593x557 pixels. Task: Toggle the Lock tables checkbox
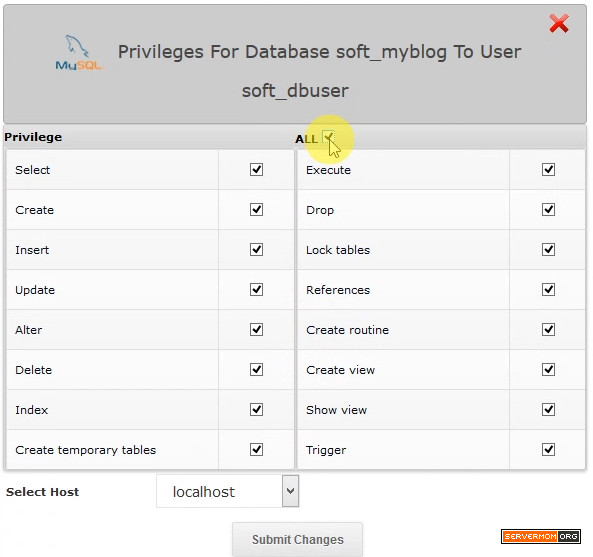tap(548, 250)
